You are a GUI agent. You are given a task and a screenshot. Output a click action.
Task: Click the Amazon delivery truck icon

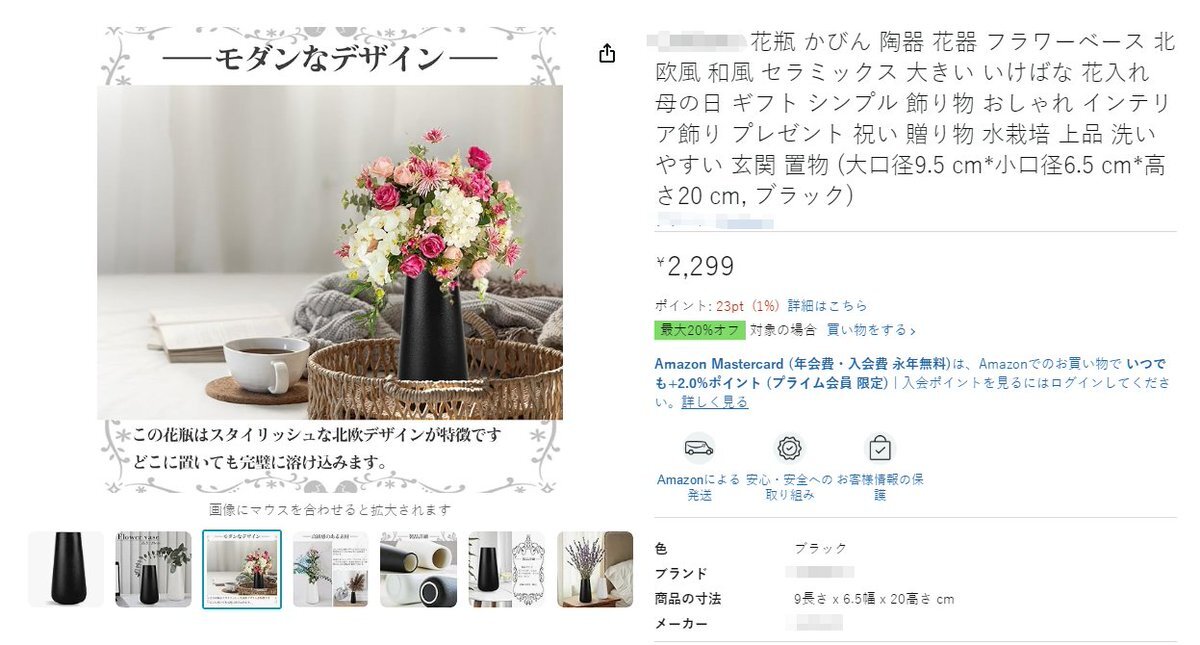(x=699, y=448)
